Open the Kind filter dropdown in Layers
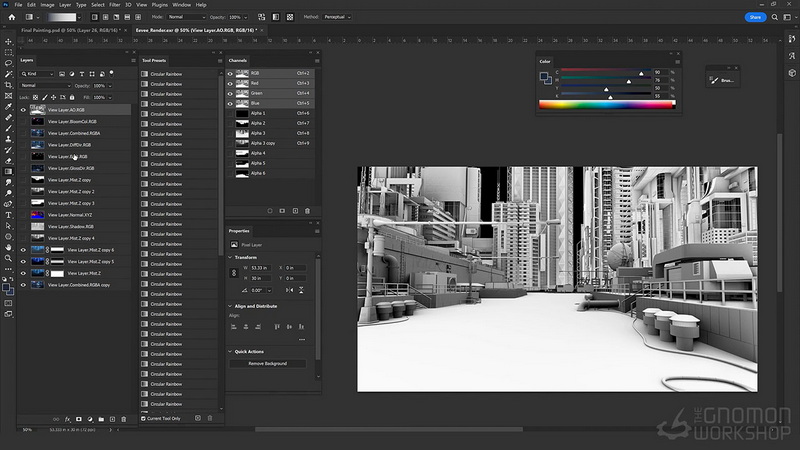The height and width of the screenshot is (450, 800). pyautogui.click(x=37, y=74)
